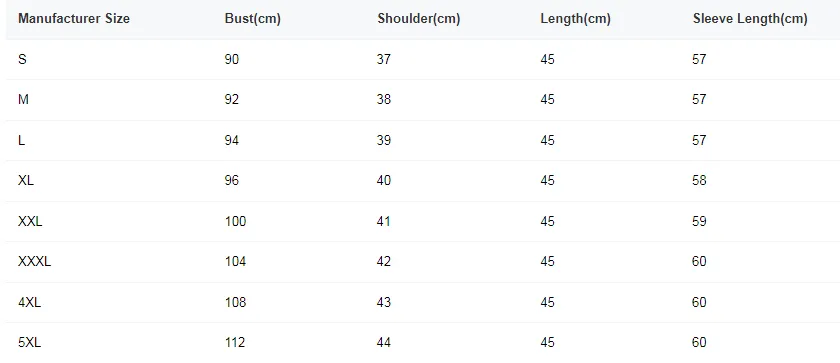
Task: Select the XXL size row label
Action: 30,221
